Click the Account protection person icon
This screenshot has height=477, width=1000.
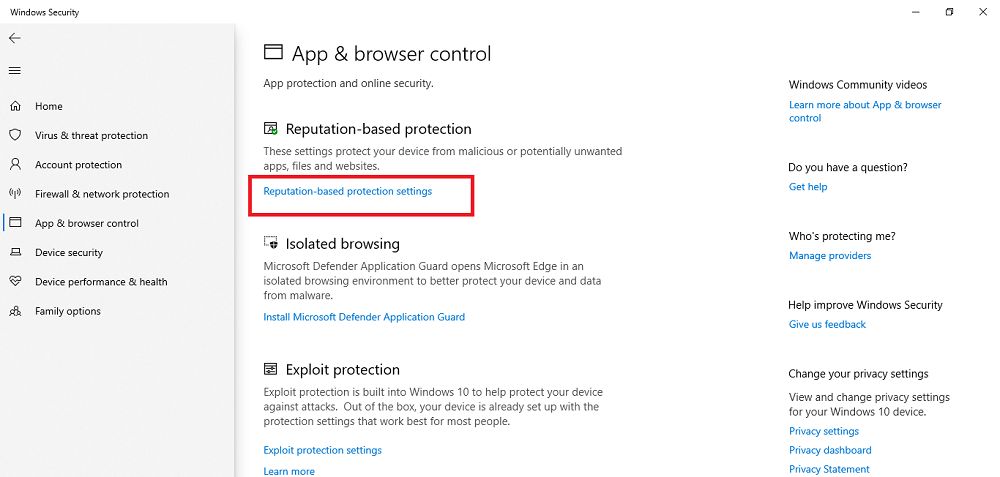[x=15, y=165]
